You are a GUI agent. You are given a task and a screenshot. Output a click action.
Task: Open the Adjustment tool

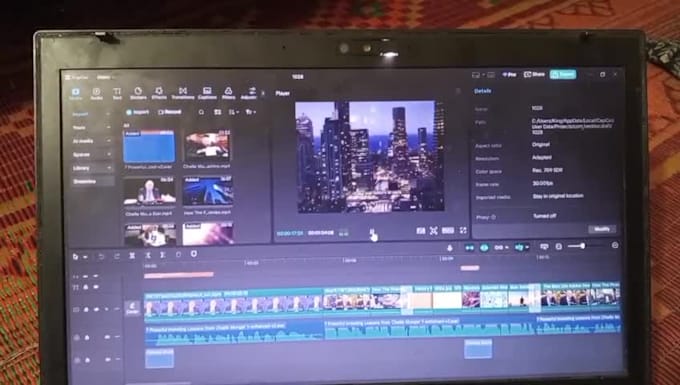point(249,93)
